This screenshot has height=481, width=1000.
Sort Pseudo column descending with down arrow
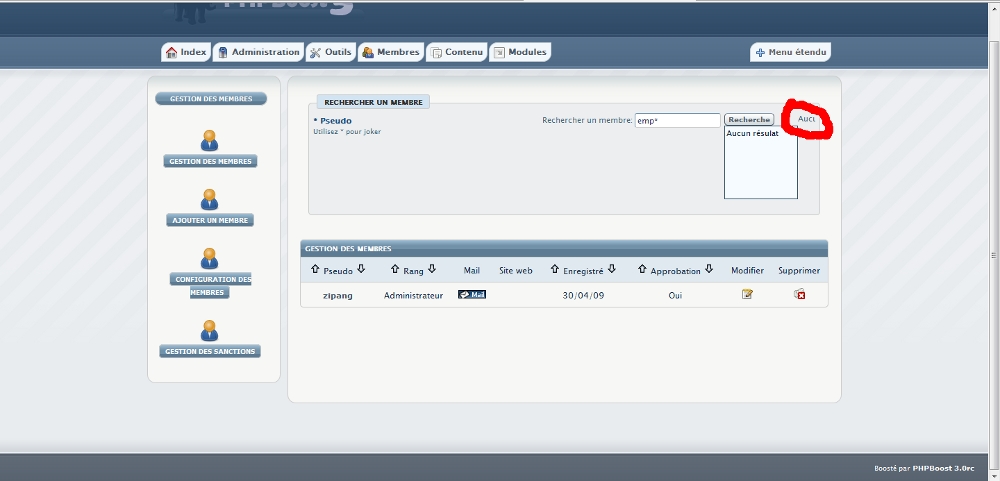coord(361,269)
